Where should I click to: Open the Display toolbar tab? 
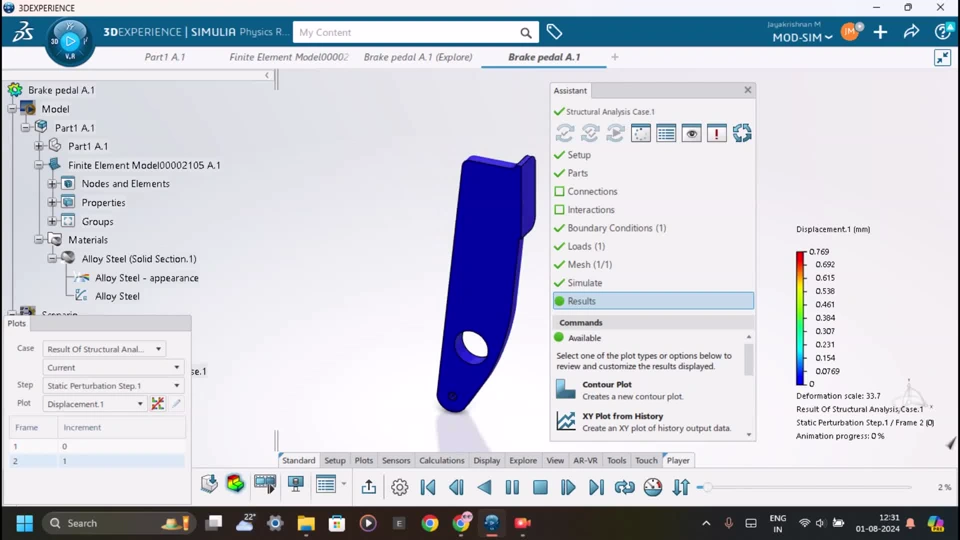487,460
